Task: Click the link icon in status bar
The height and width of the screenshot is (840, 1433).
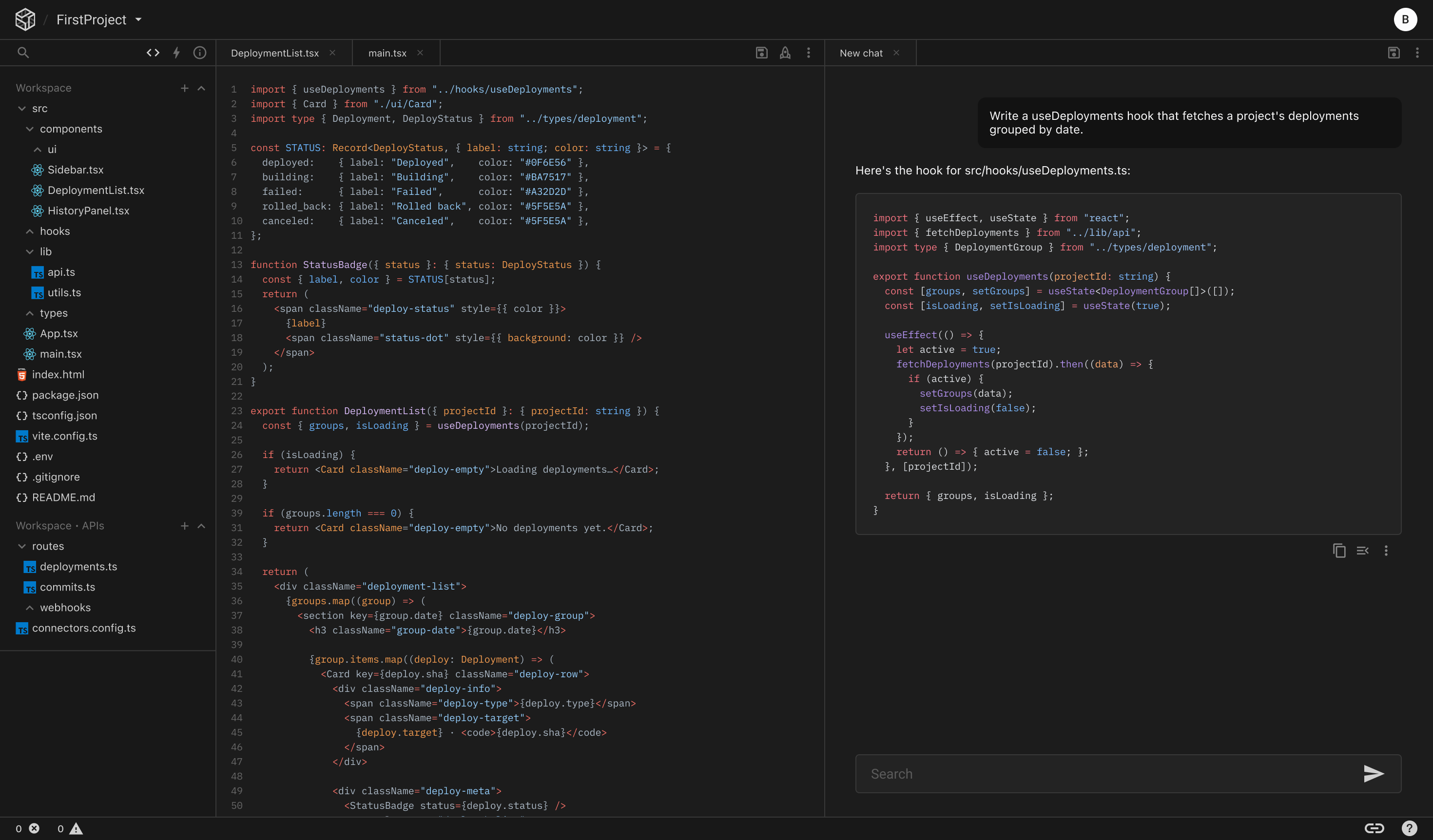Action: (x=1375, y=828)
